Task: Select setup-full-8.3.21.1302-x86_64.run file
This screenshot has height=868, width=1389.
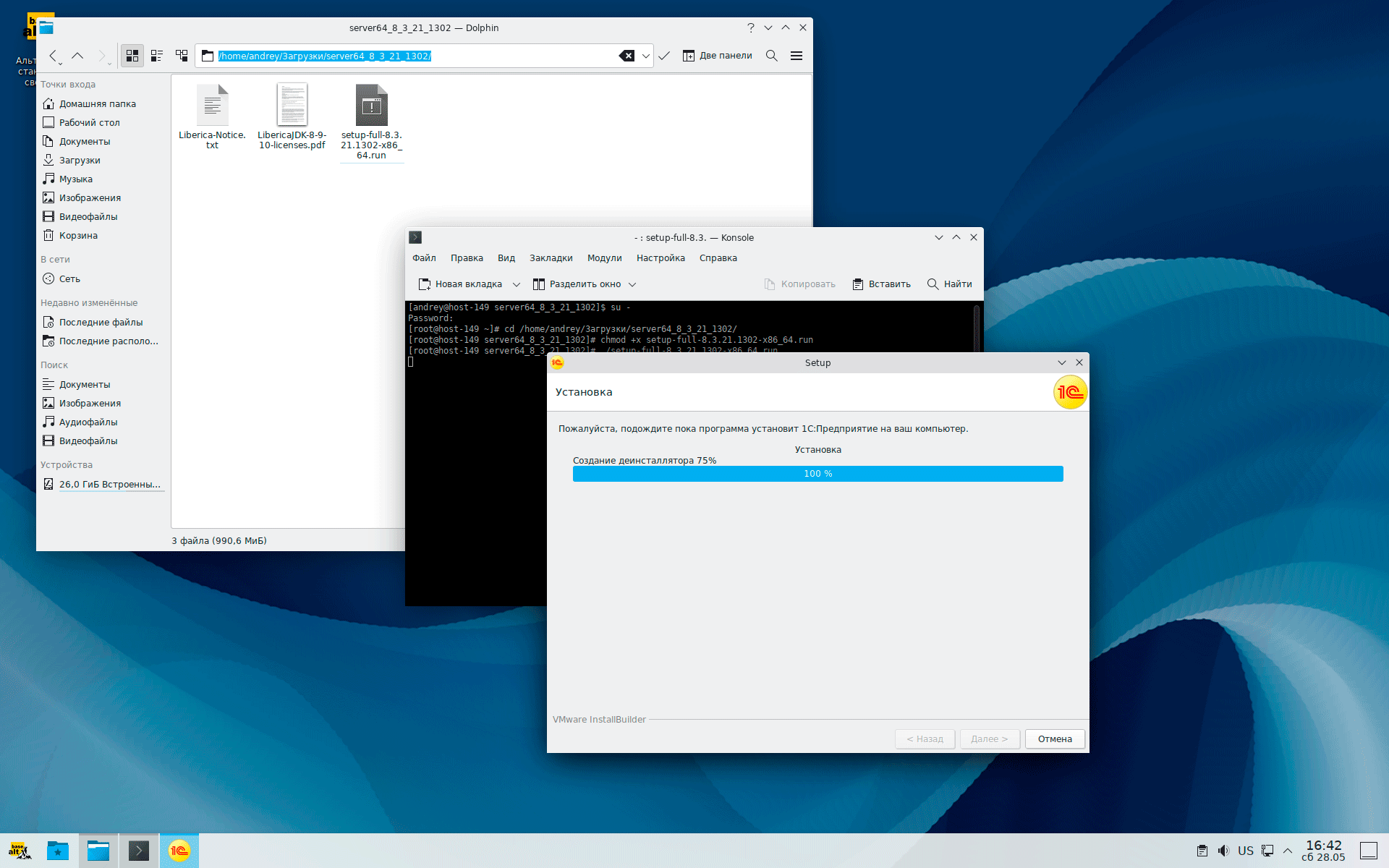Action: (371, 106)
